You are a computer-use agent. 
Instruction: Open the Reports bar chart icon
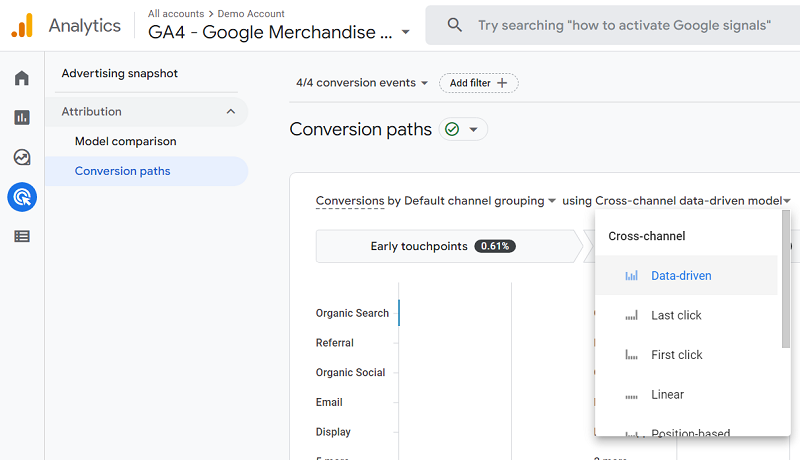tap(22, 118)
